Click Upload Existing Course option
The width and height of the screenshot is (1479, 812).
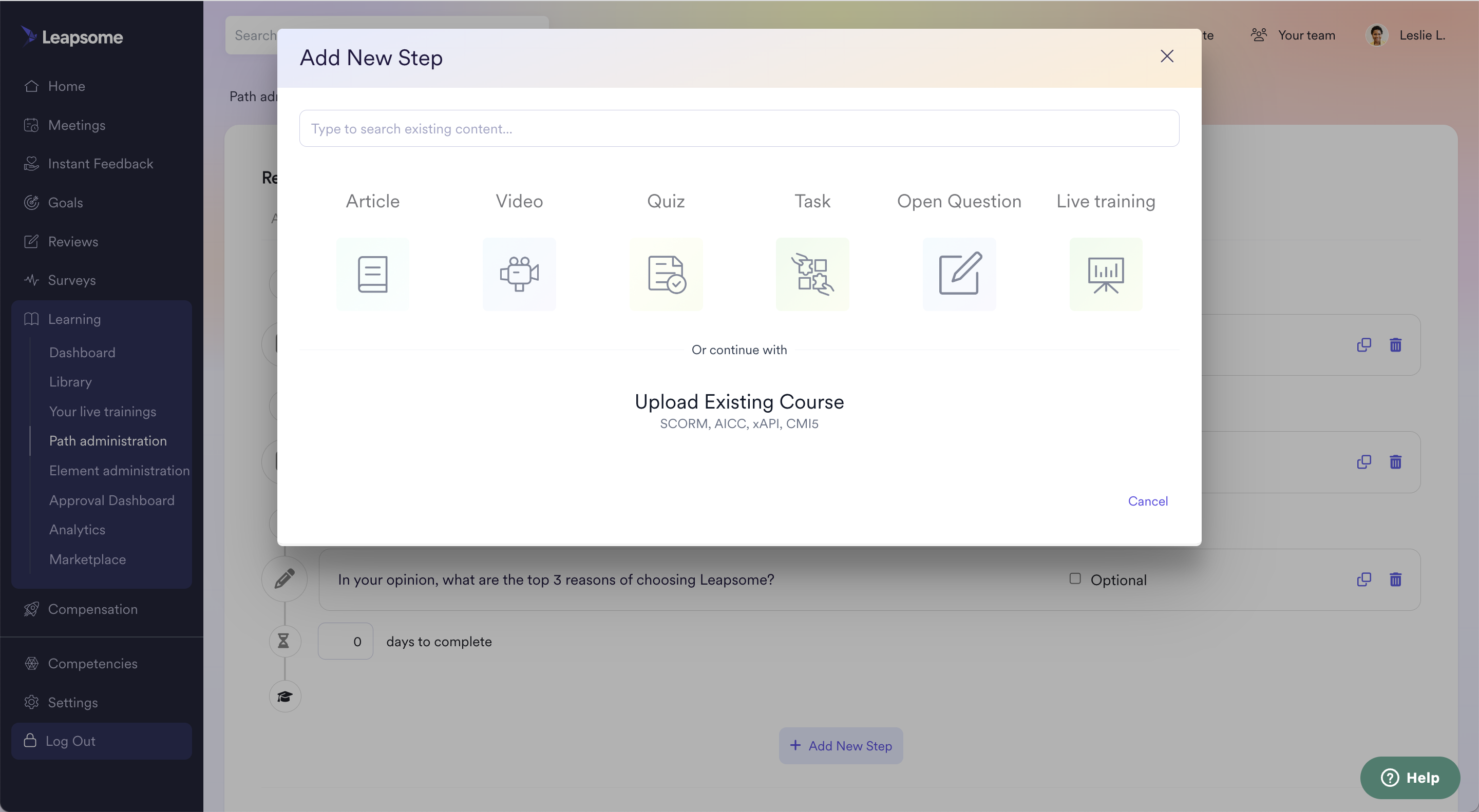pos(739,410)
